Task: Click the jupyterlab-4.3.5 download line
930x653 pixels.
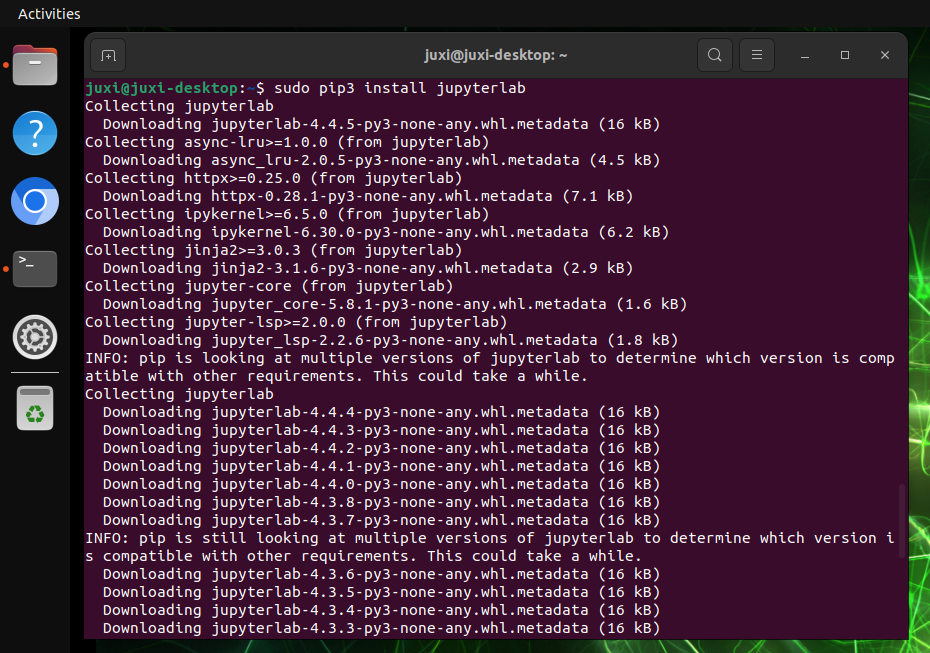Action: coord(381,592)
